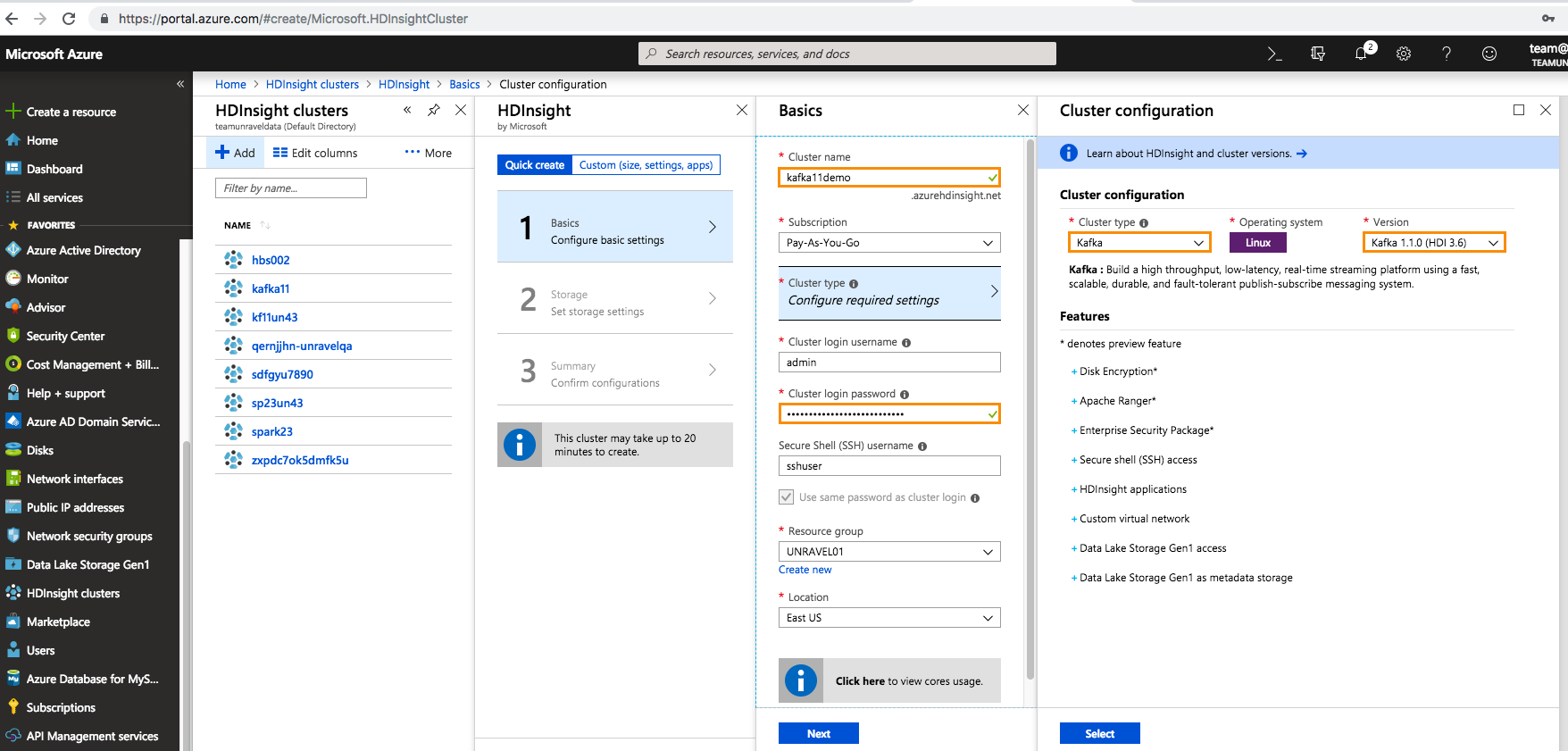Click Cluster login password field
The width and height of the screenshot is (1568, 751).
point(889,413)
